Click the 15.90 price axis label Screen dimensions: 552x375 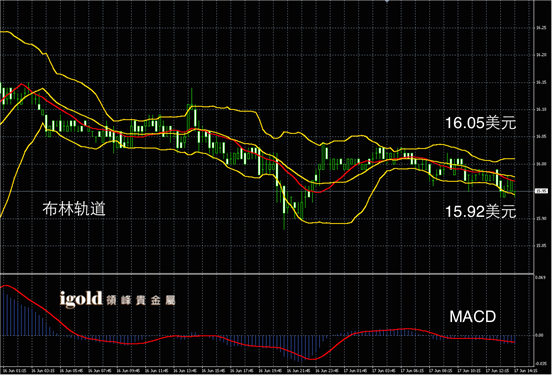(x=541, y=219)
